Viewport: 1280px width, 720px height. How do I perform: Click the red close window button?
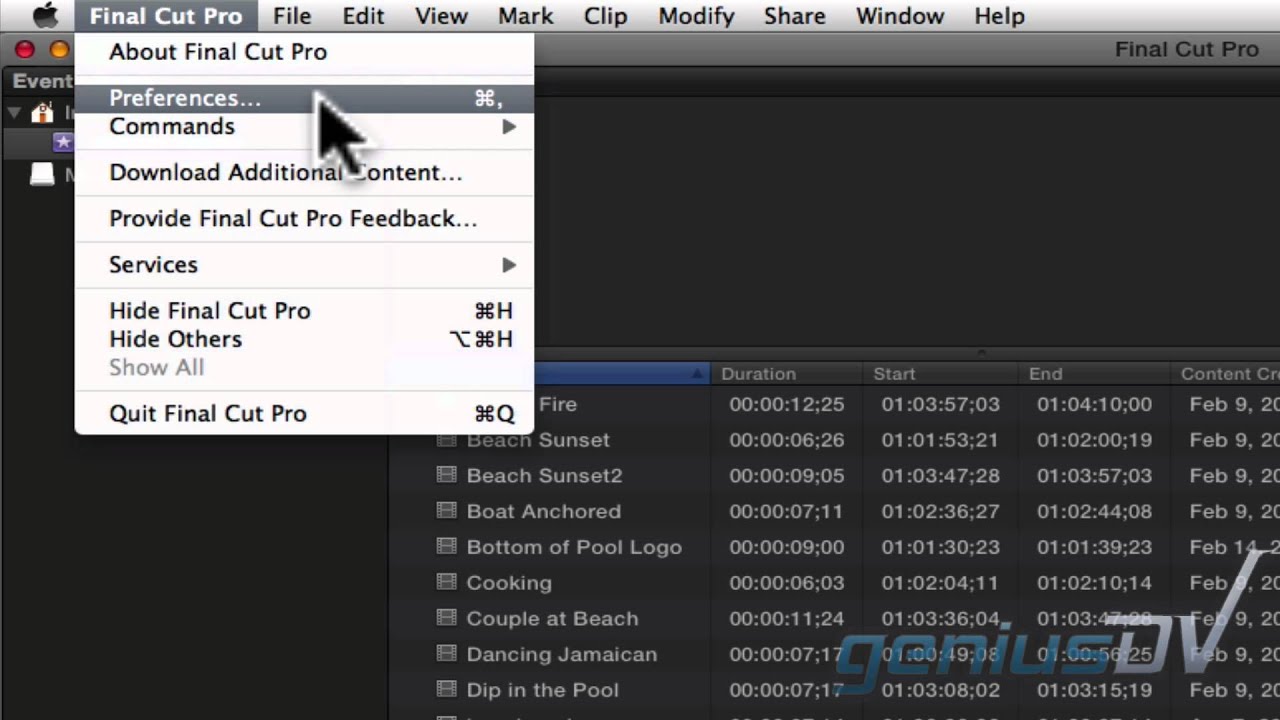tap(25, 49)
